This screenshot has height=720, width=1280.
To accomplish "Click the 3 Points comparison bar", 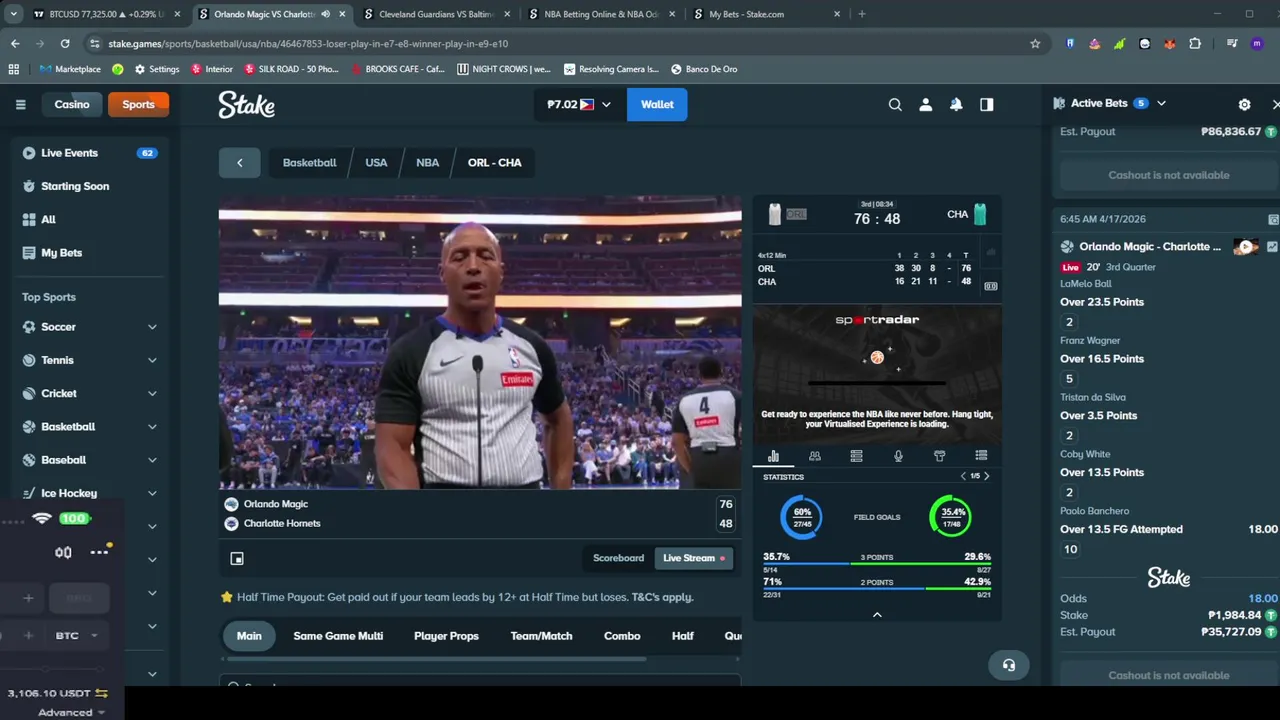I will pos(877,564).
